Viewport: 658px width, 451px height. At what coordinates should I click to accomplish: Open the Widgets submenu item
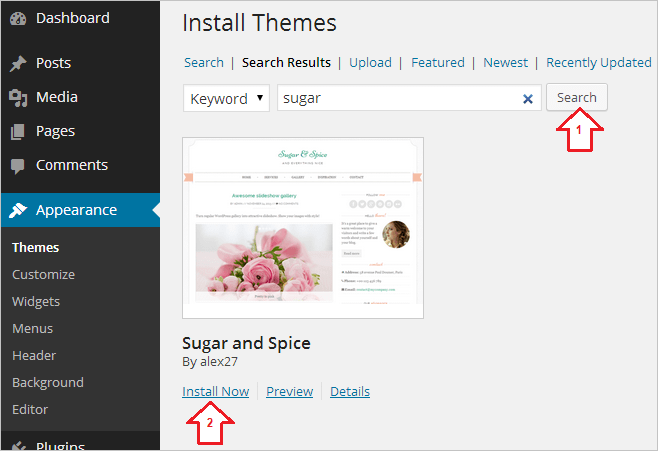click(36, 301)
